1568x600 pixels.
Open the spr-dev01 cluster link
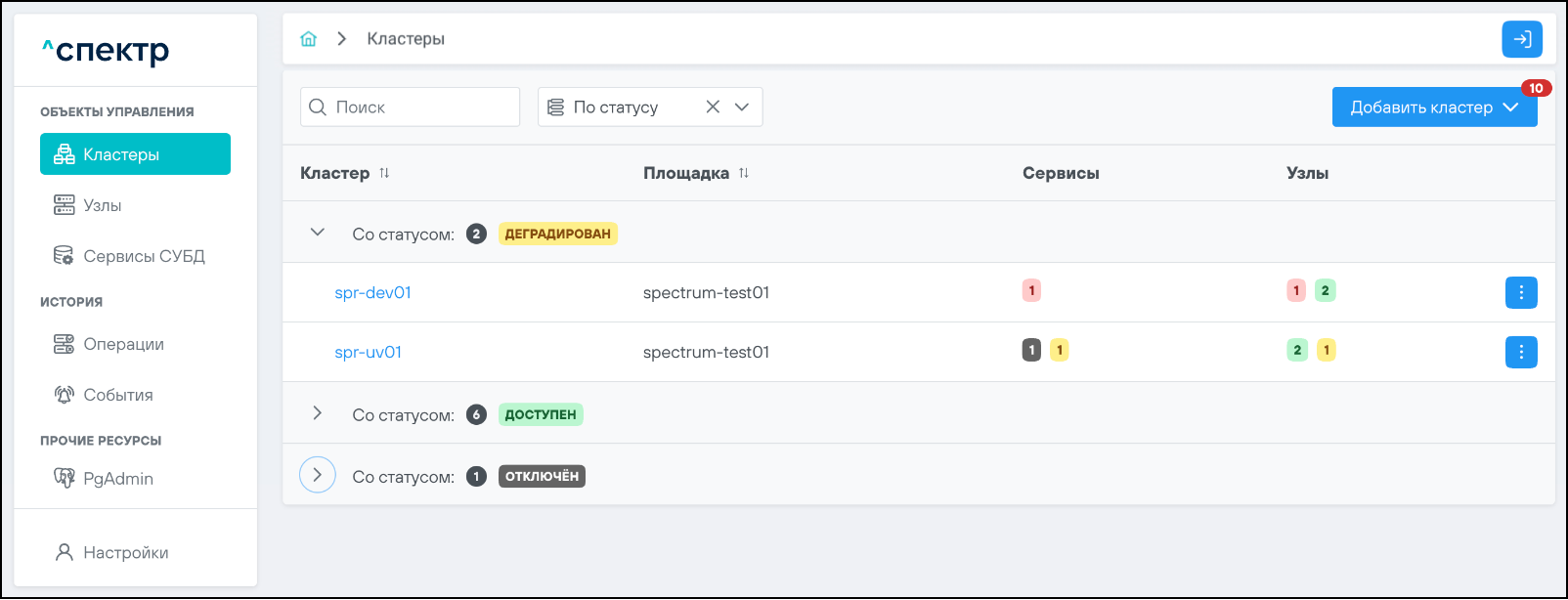[372, 293]
